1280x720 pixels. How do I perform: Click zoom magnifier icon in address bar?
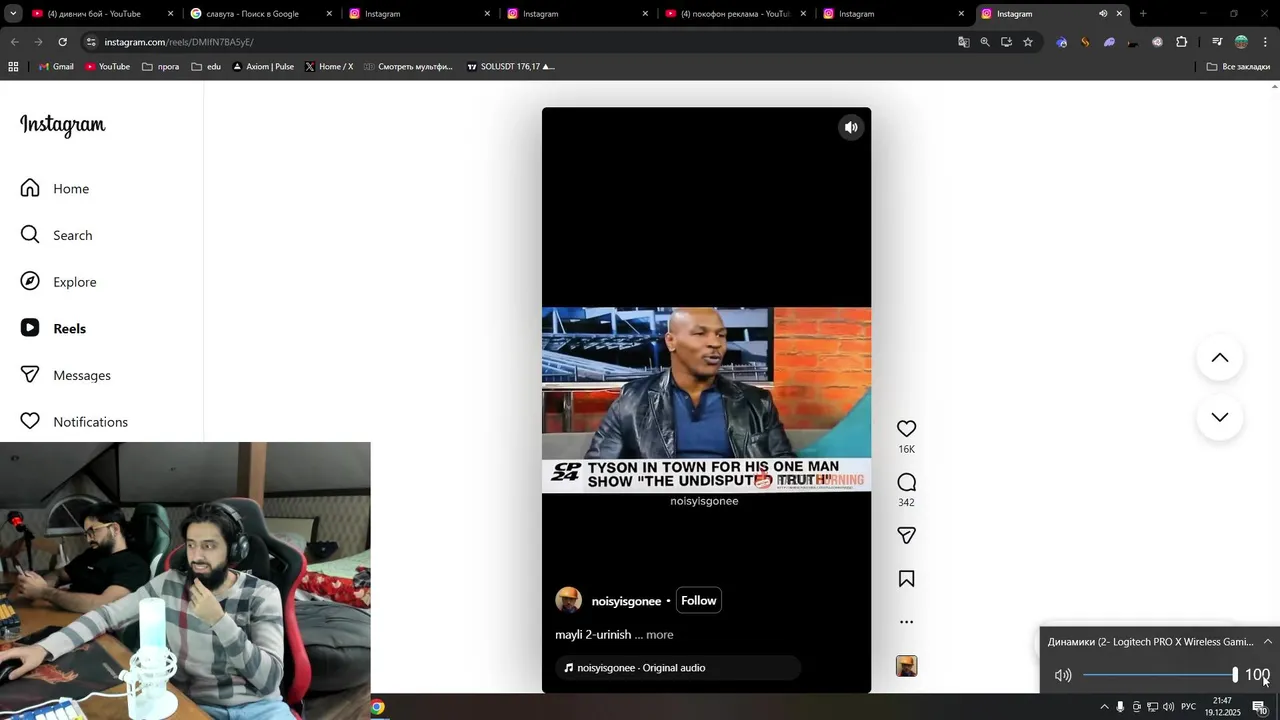tap(985, 42)
